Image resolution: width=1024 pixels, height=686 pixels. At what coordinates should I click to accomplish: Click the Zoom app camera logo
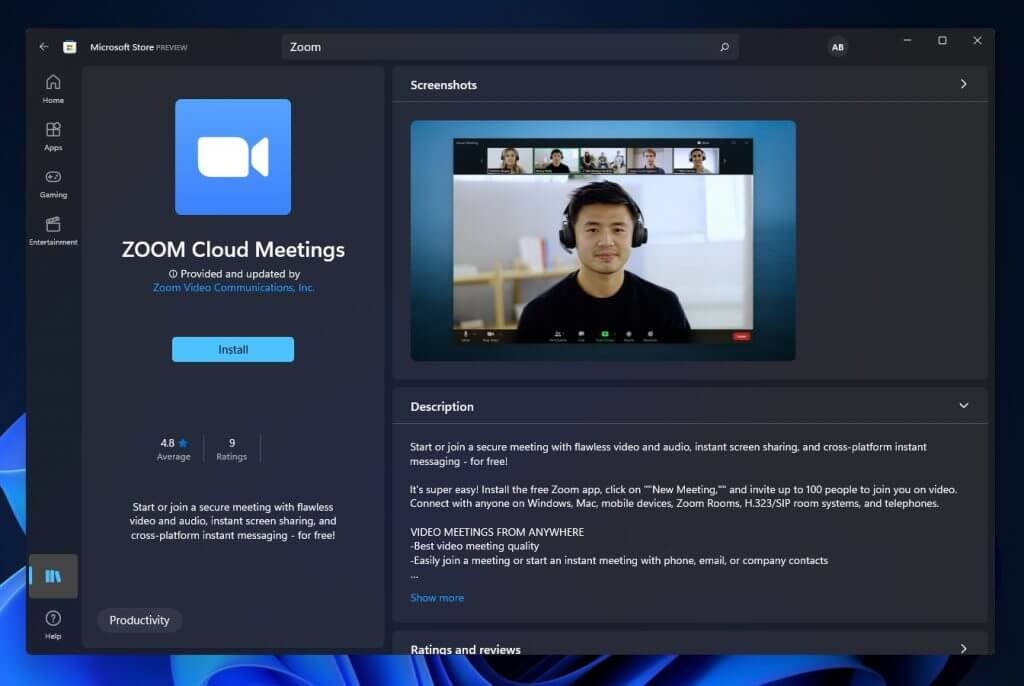233,157
